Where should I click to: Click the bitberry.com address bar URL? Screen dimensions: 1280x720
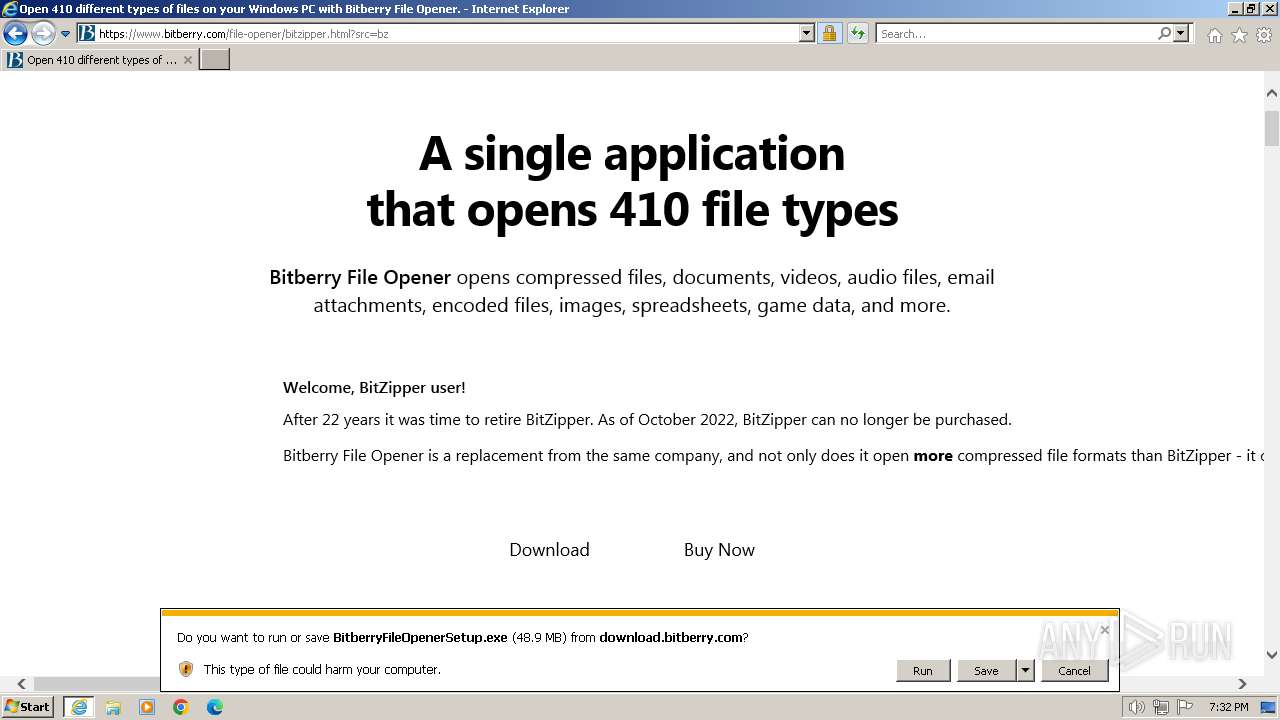(244, 33)
